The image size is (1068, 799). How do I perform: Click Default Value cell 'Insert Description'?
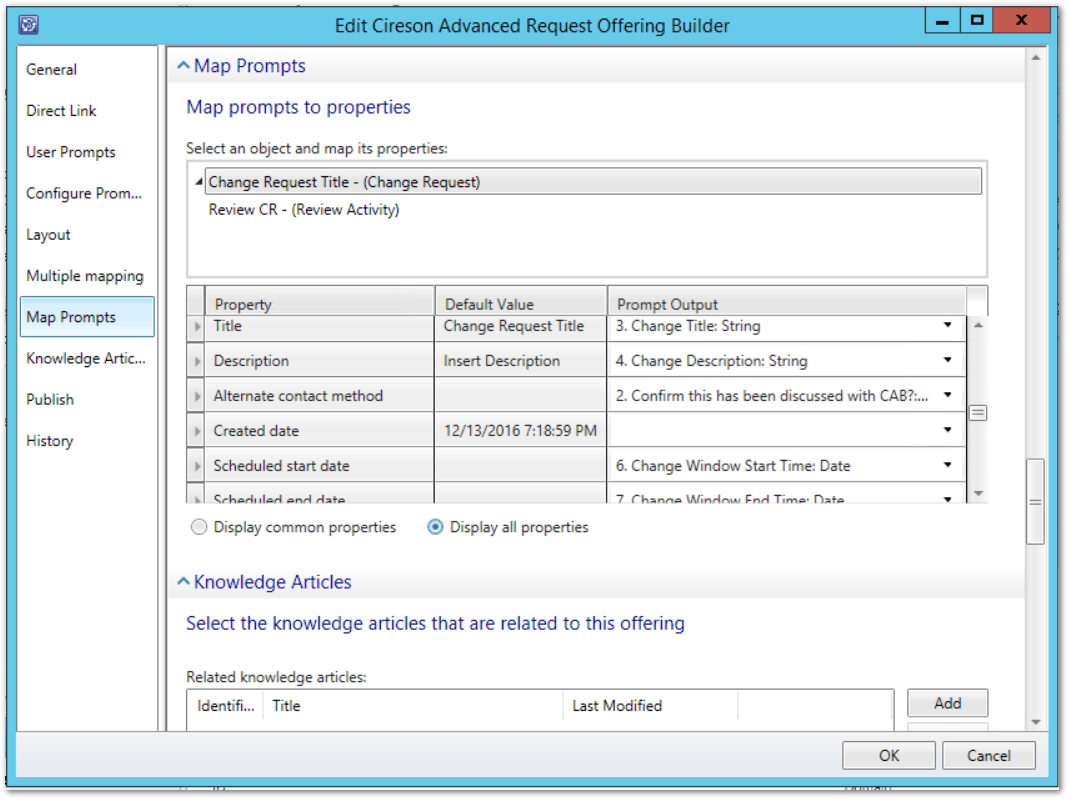pos(520,361)
